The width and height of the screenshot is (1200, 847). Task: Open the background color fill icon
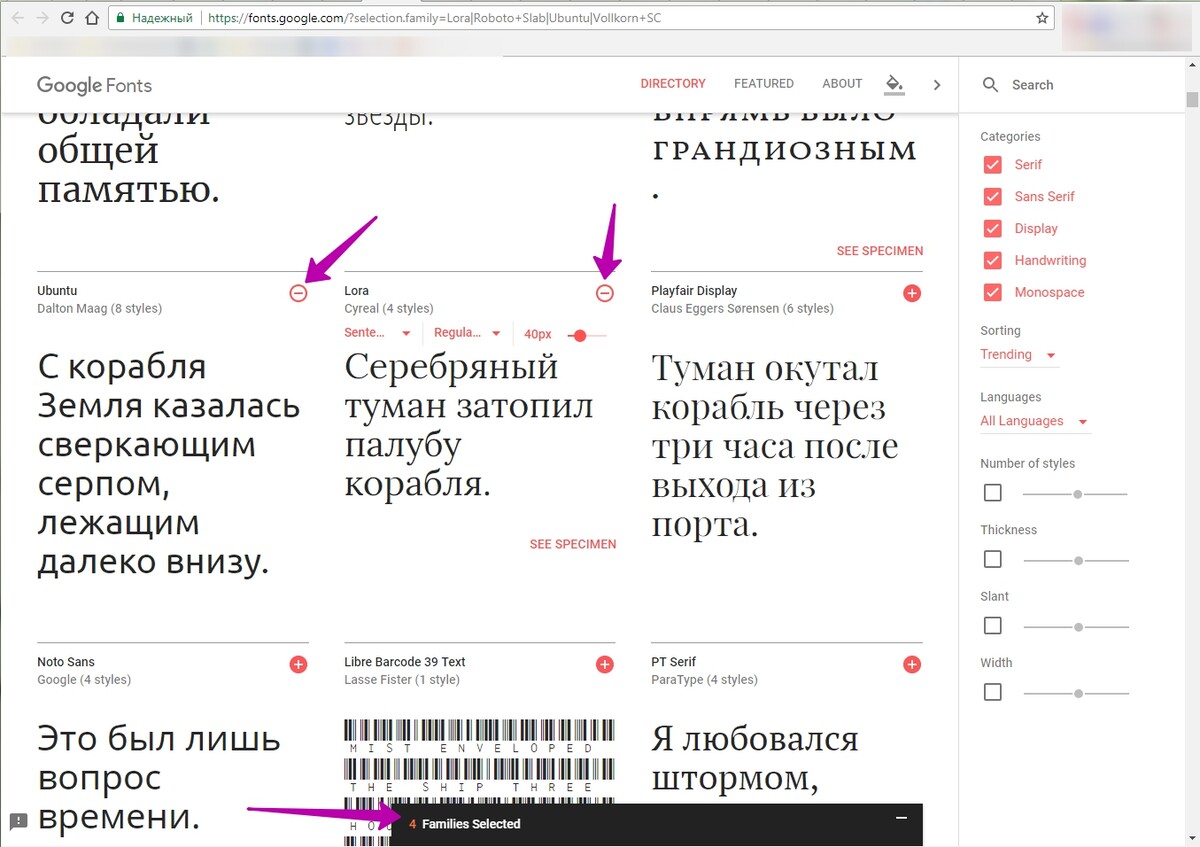(894, 84)
